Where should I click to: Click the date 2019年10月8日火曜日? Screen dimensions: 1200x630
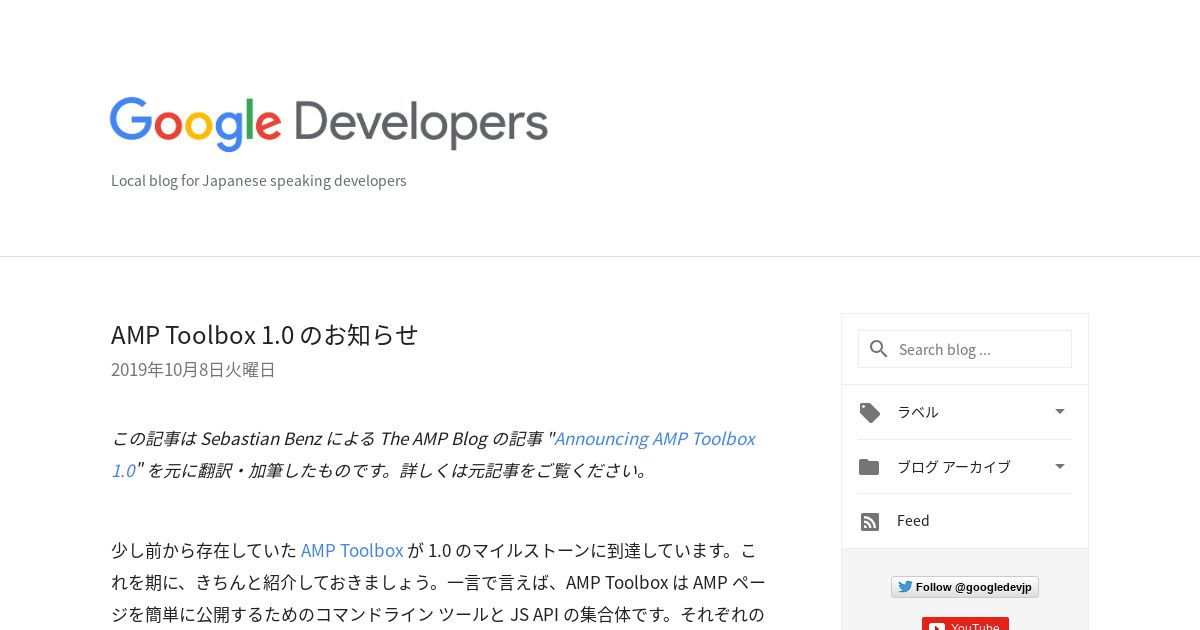coord(193,370)
